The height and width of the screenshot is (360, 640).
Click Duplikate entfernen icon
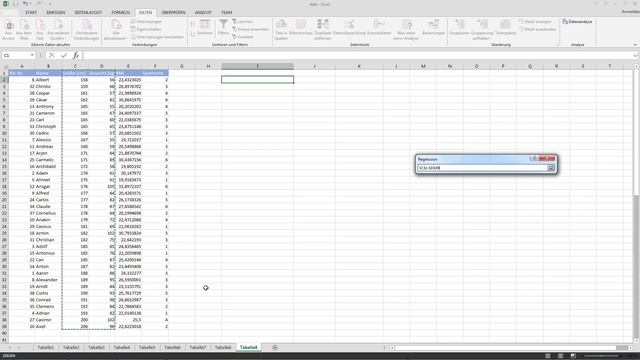pos(322,29)
